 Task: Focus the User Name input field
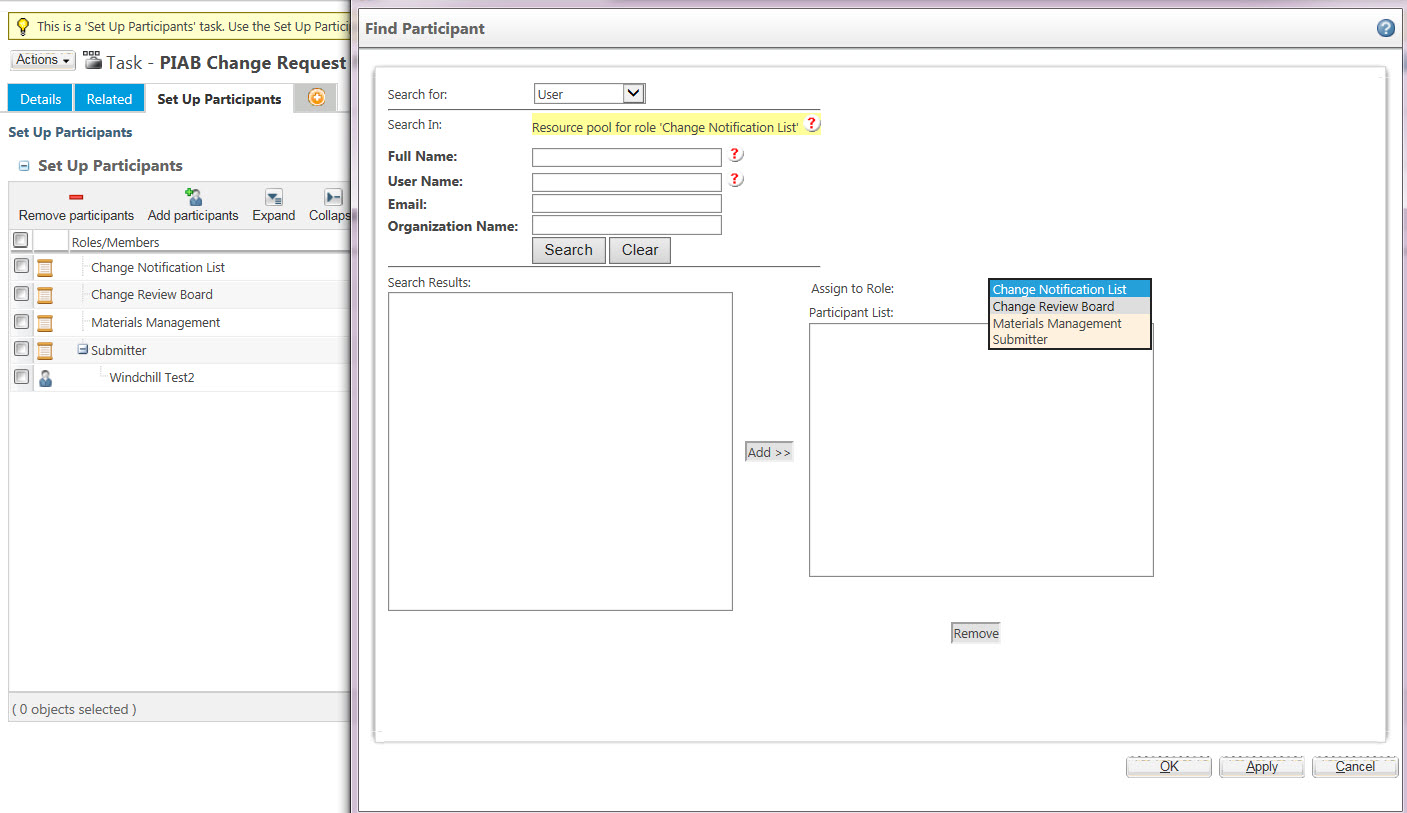tap(627, 182)
